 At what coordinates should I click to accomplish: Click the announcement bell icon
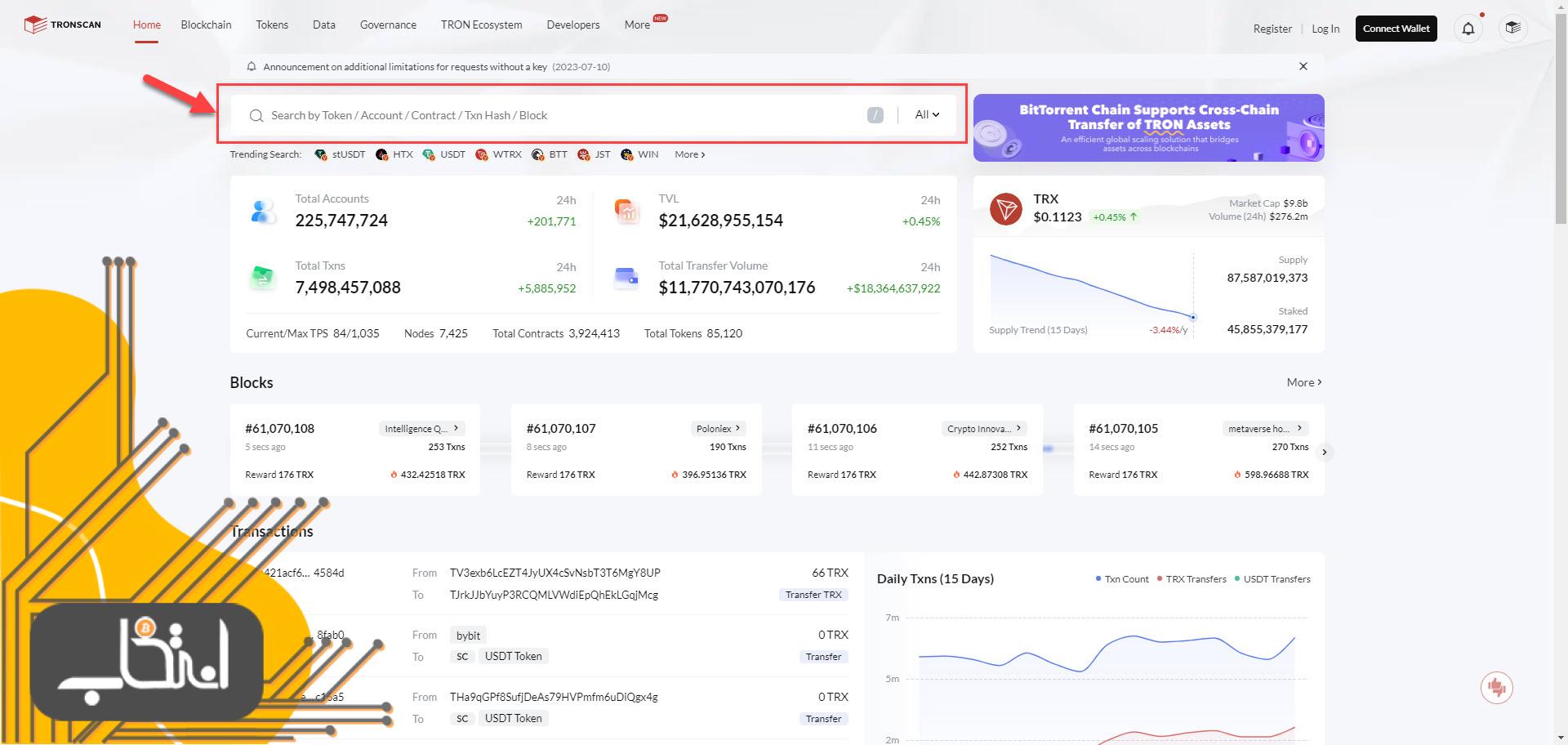(252, 66)
